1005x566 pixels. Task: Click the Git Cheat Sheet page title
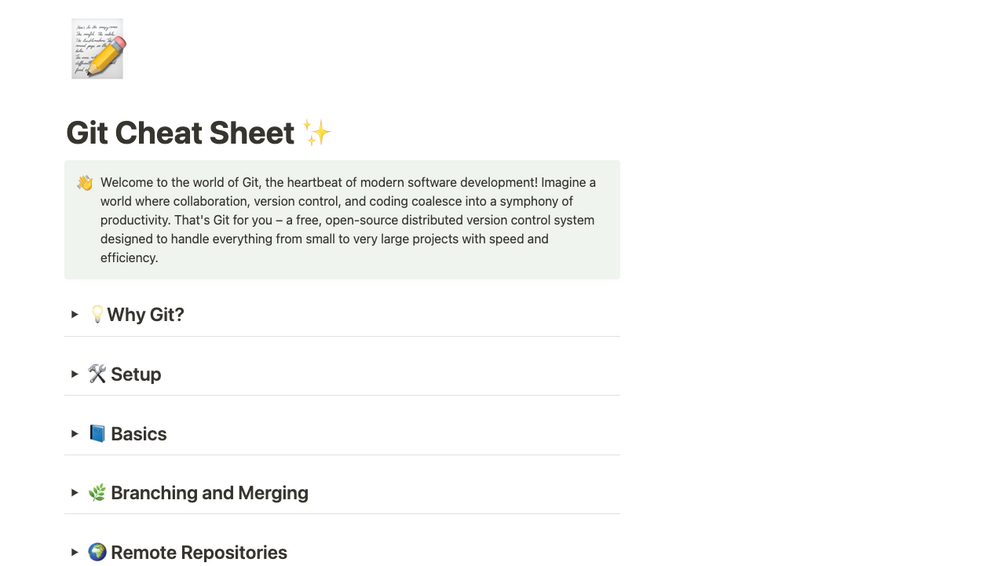(180, 133)
